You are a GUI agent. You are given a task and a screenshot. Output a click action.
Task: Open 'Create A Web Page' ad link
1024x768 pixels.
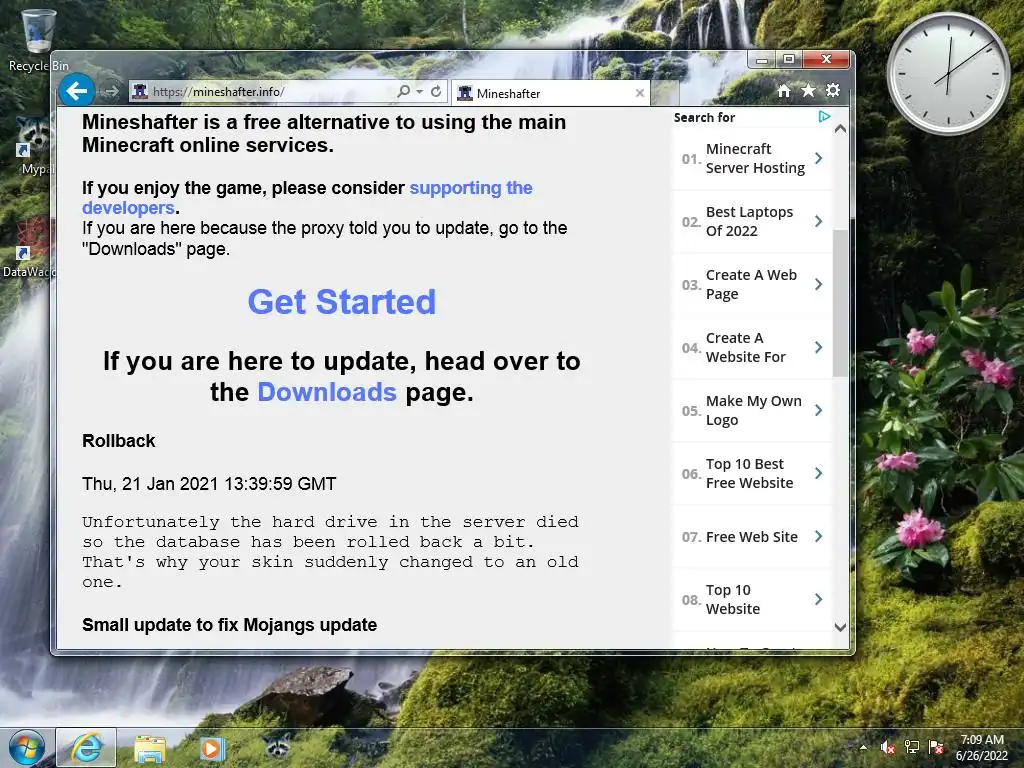tap(751, 284)
